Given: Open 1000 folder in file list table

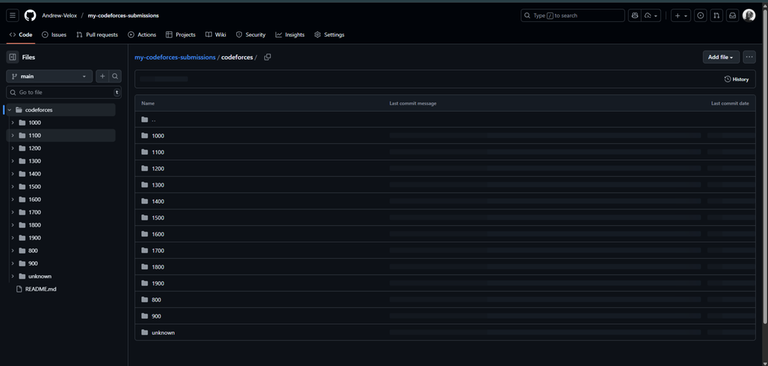Looking at the screenshot, I should 158,136.
